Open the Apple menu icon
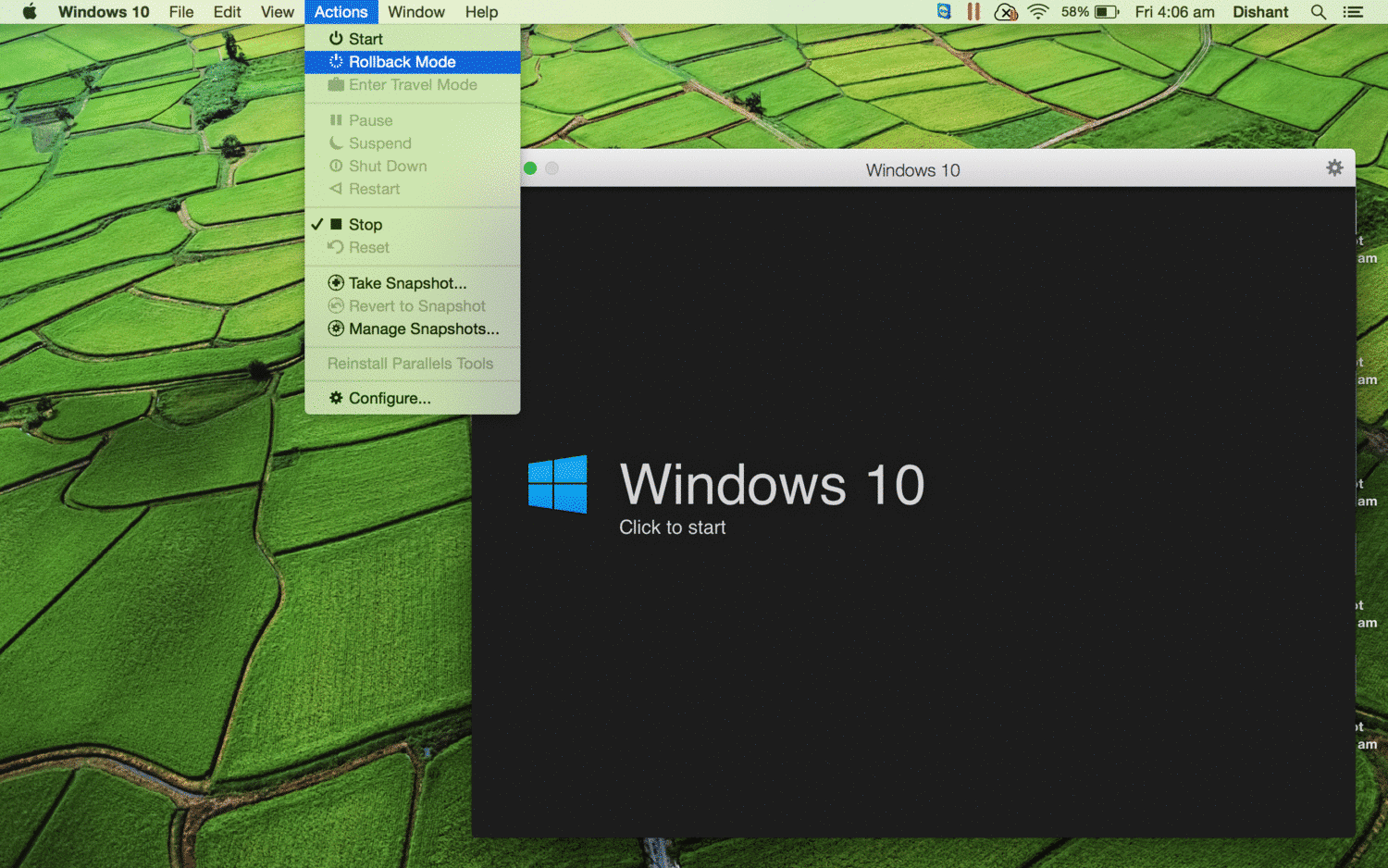1388x868 pixels. tap(29, 12)
